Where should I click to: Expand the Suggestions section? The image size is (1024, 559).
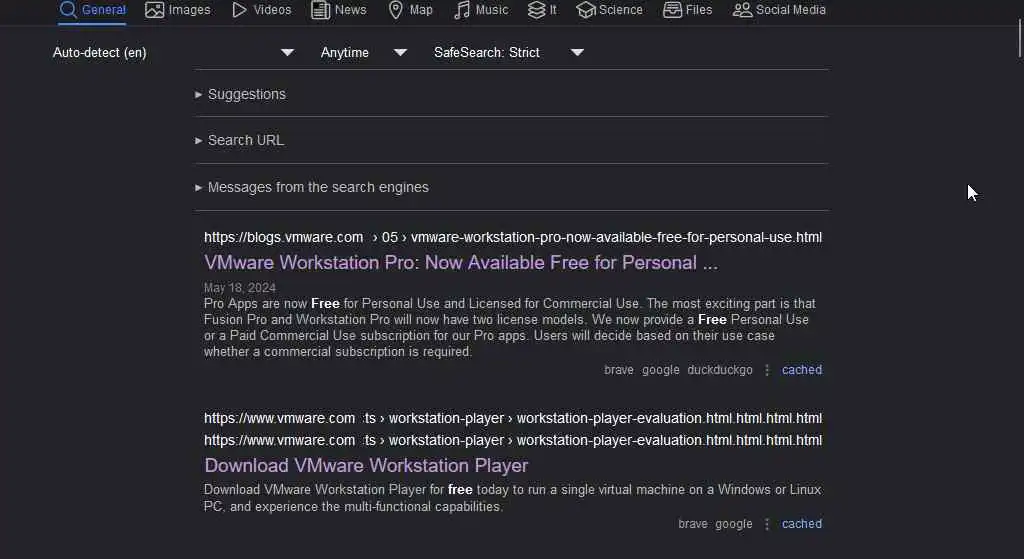[240, 94]
